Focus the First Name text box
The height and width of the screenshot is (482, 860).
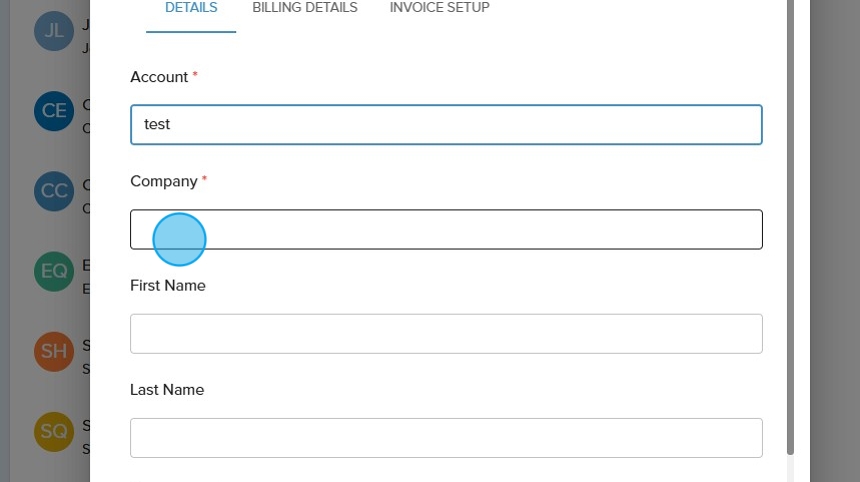pyautogui.click(x=446, y=334)
